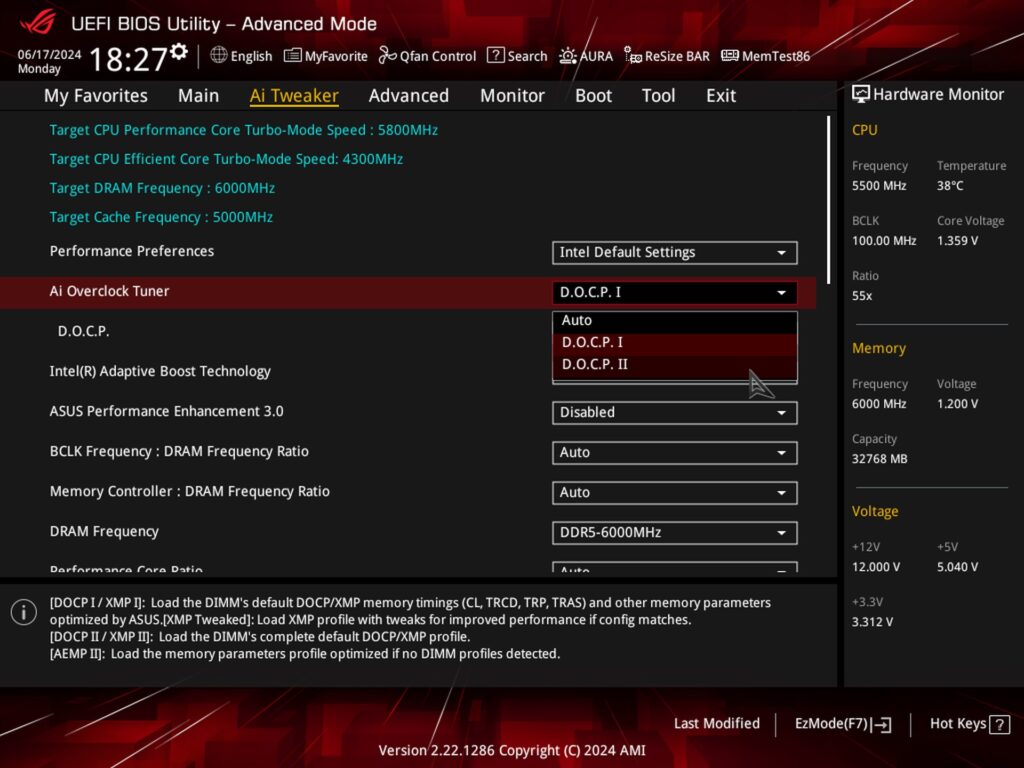Switch to EzMode(F7)
Screen dimensions: 1024x768
click(x=842, y=724)
